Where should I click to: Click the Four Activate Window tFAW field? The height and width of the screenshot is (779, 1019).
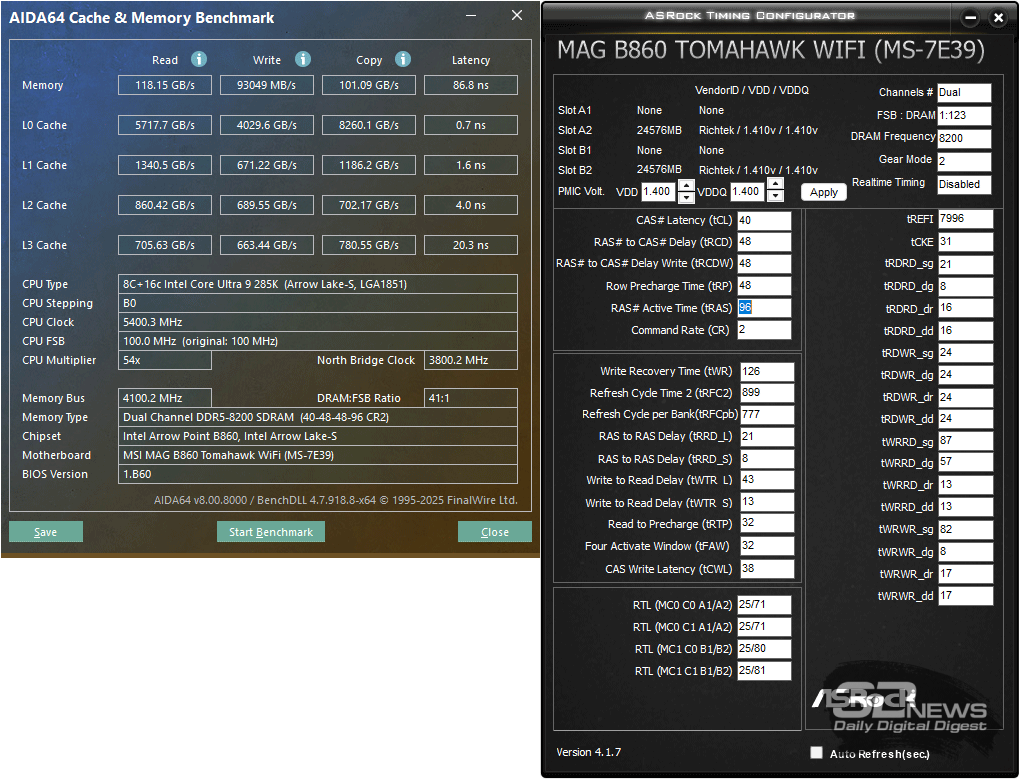tap(767, 546)
